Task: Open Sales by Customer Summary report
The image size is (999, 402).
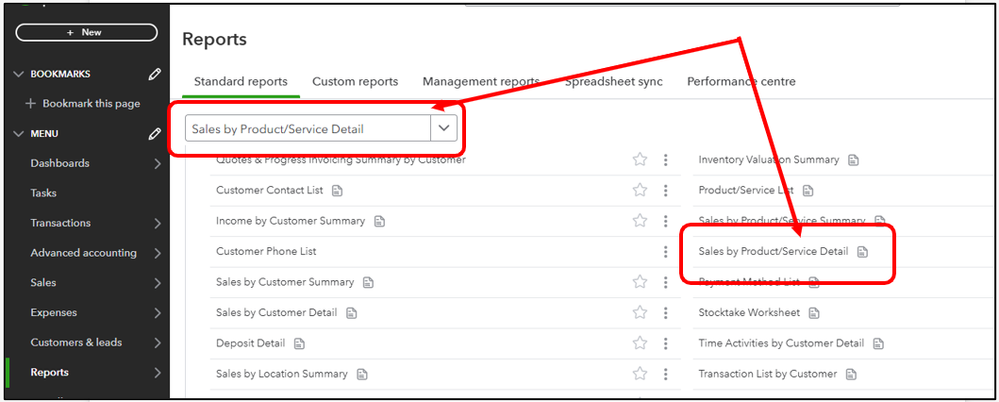Action: pyautogui.click(x=285, y=282)
